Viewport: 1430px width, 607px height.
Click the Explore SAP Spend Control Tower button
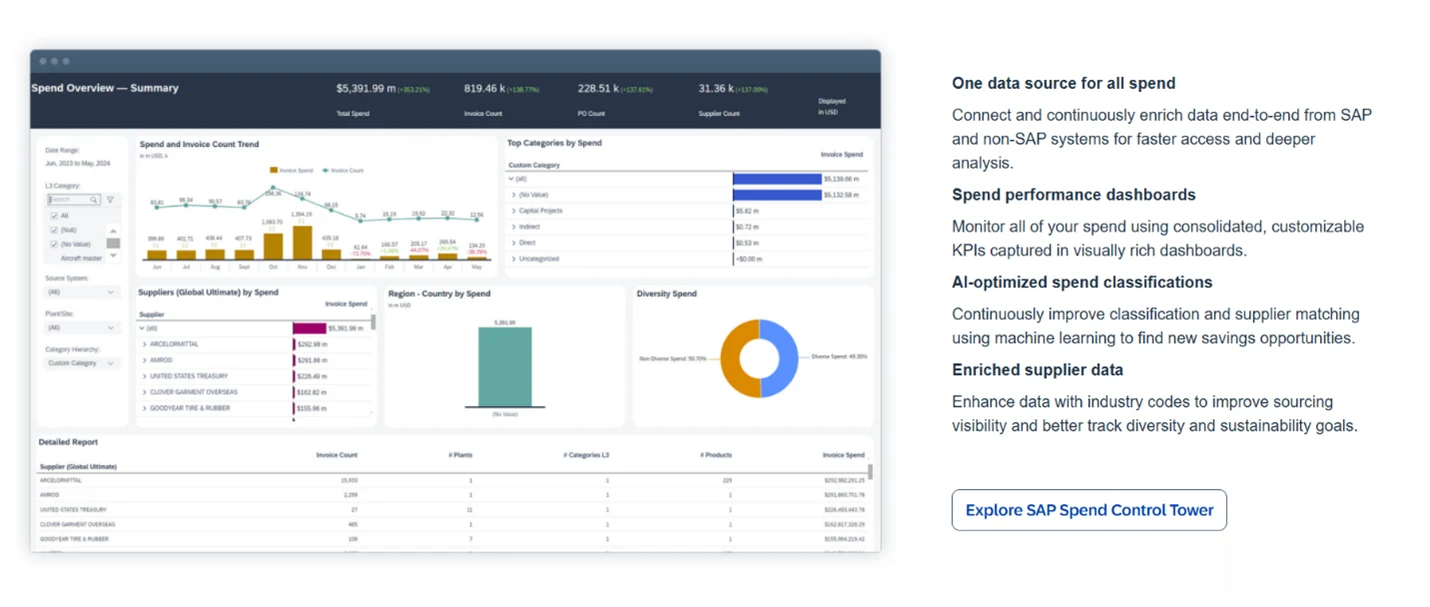point(1088,510)
